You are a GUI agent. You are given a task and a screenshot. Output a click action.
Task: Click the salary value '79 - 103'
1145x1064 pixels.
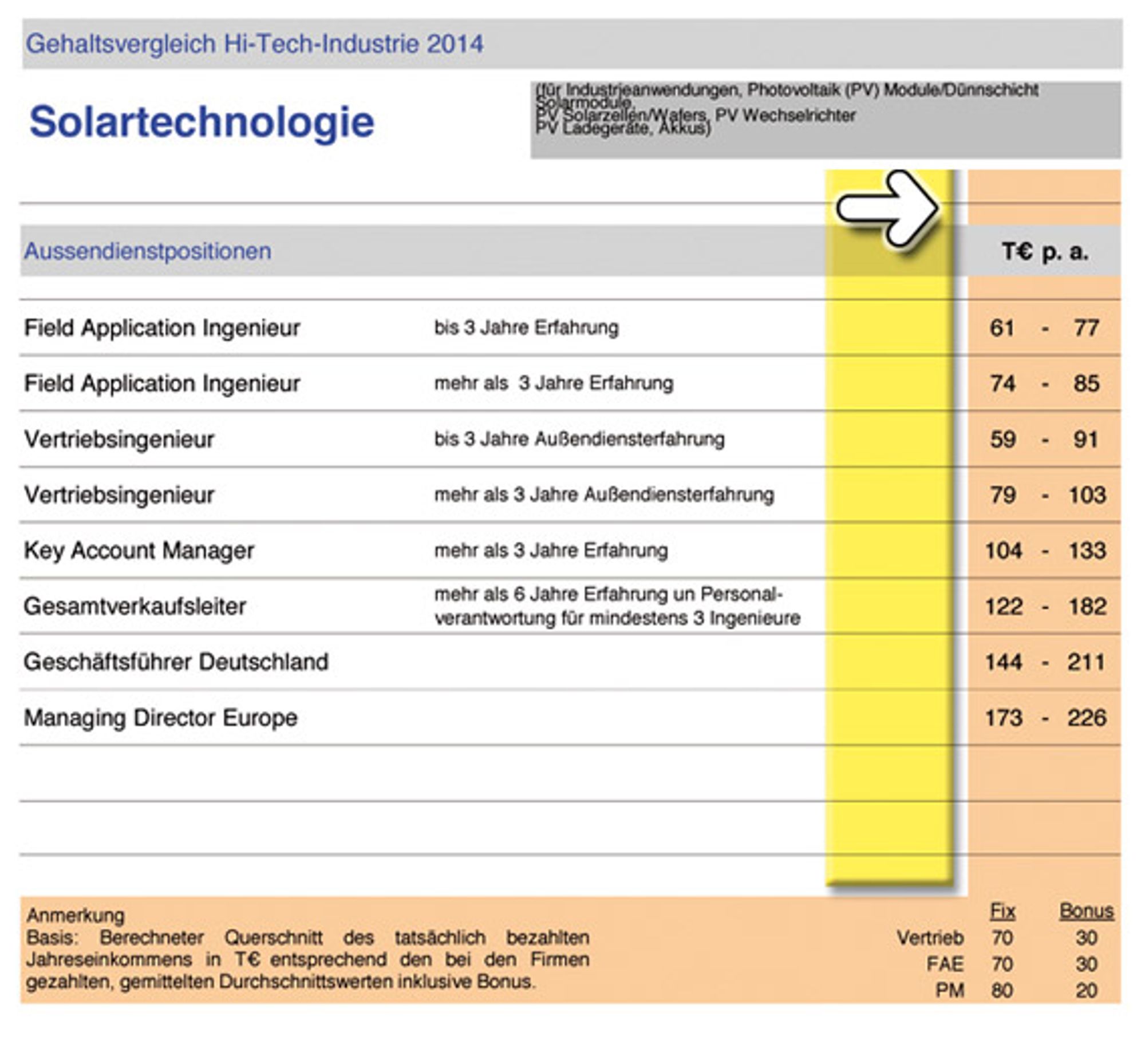tap(1047, 495)
